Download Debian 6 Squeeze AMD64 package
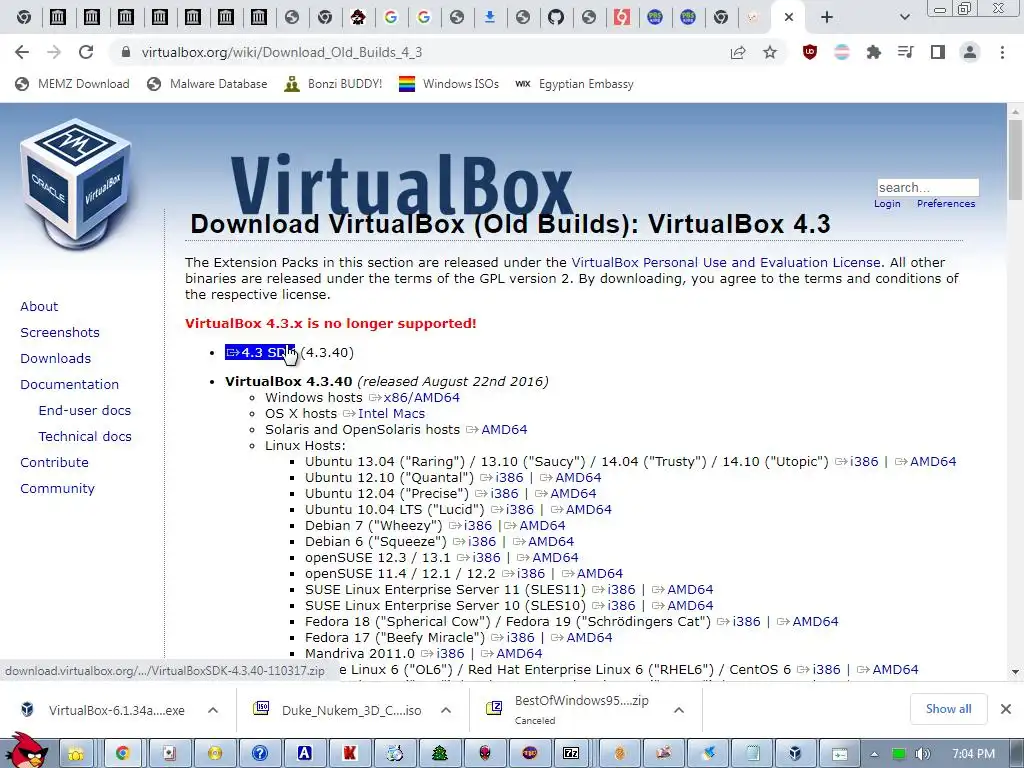The width and height of the screenshot is (1024, 768). [543, 541]
